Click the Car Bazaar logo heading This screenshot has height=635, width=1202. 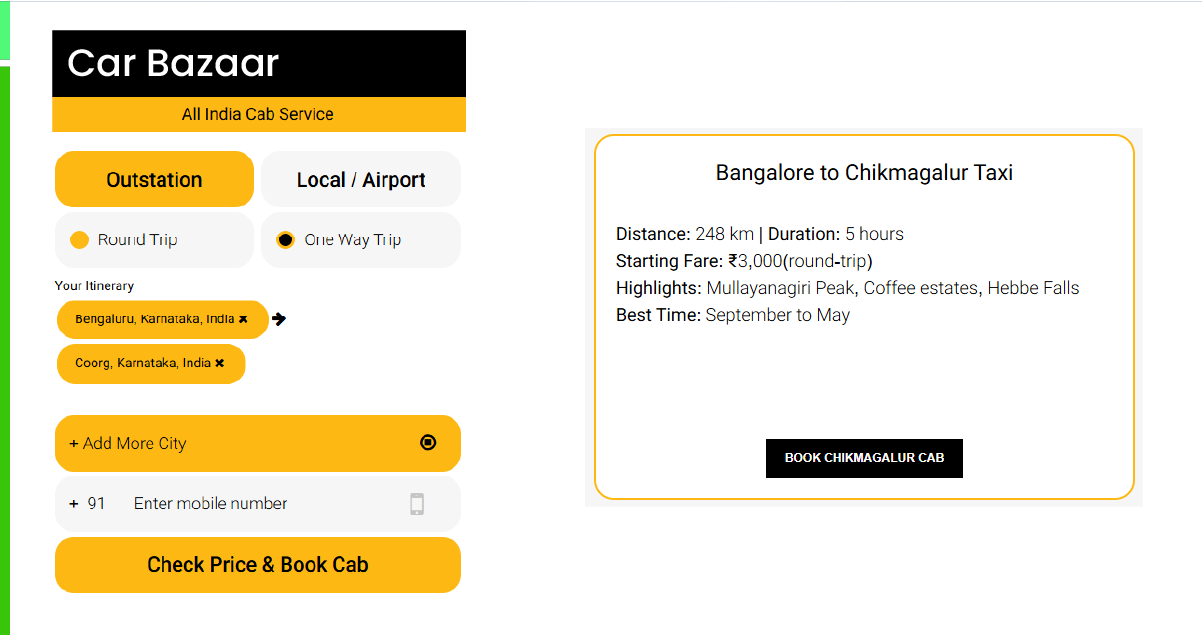(173, 63)
